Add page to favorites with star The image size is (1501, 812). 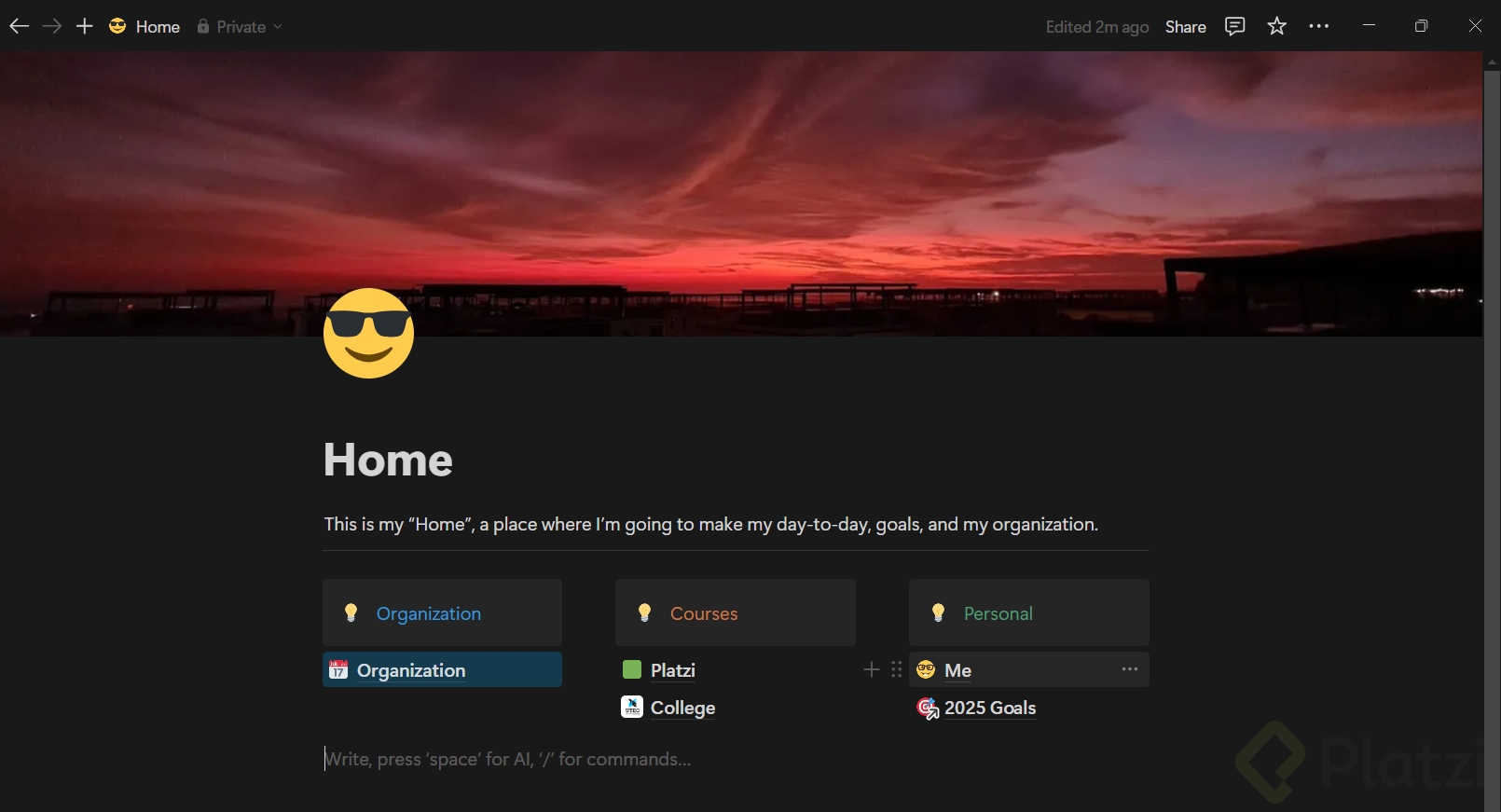1277,26
